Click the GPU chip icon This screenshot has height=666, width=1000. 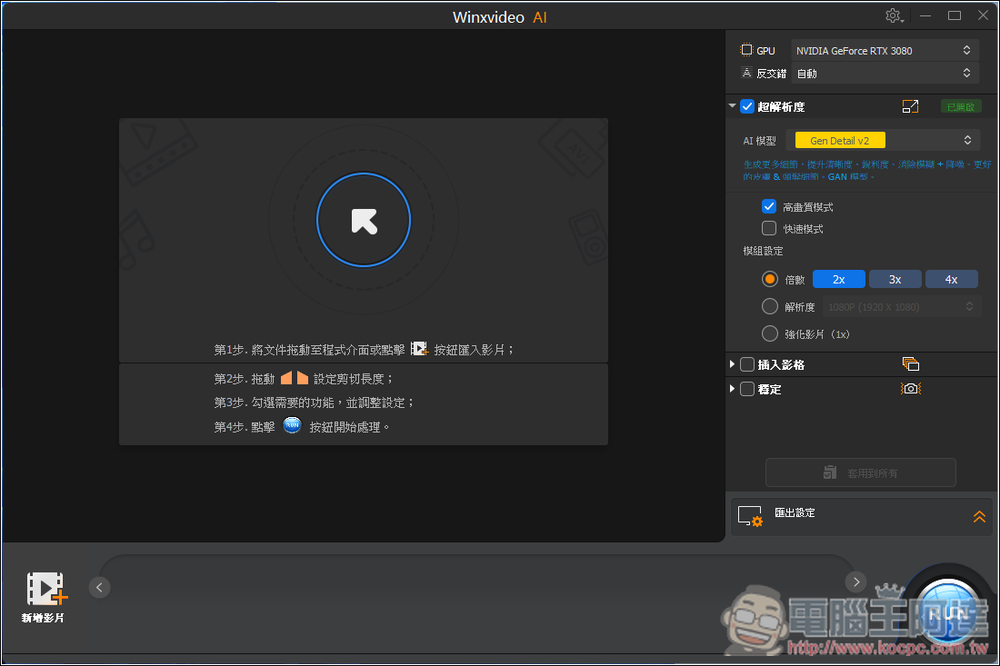[746, 50]
